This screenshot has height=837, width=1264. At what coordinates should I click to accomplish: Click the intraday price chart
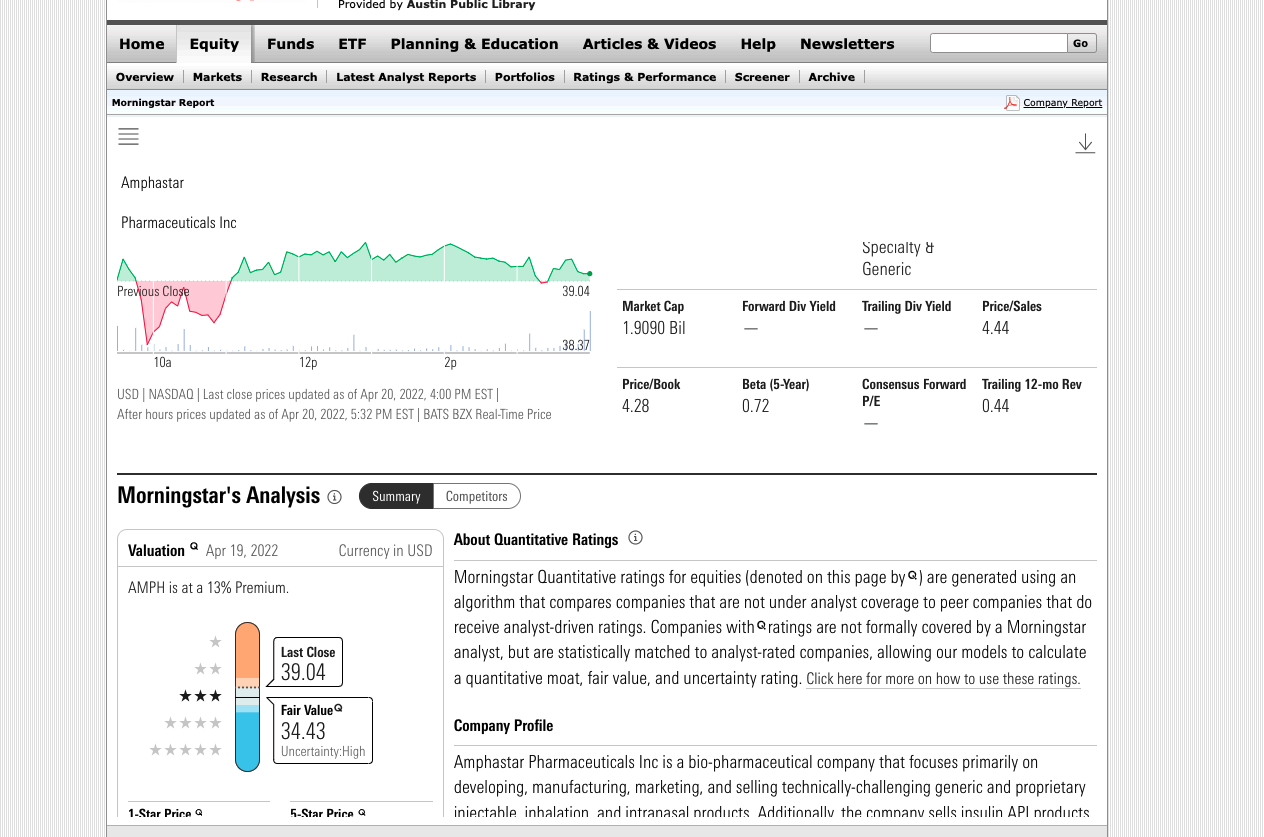pyautogui.click(x=354, y=297)
